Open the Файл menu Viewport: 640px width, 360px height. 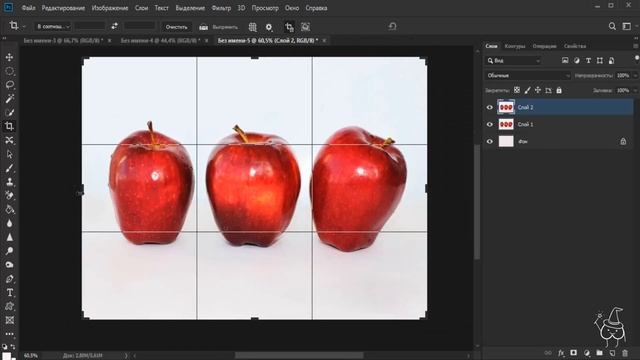coord(28,8)
